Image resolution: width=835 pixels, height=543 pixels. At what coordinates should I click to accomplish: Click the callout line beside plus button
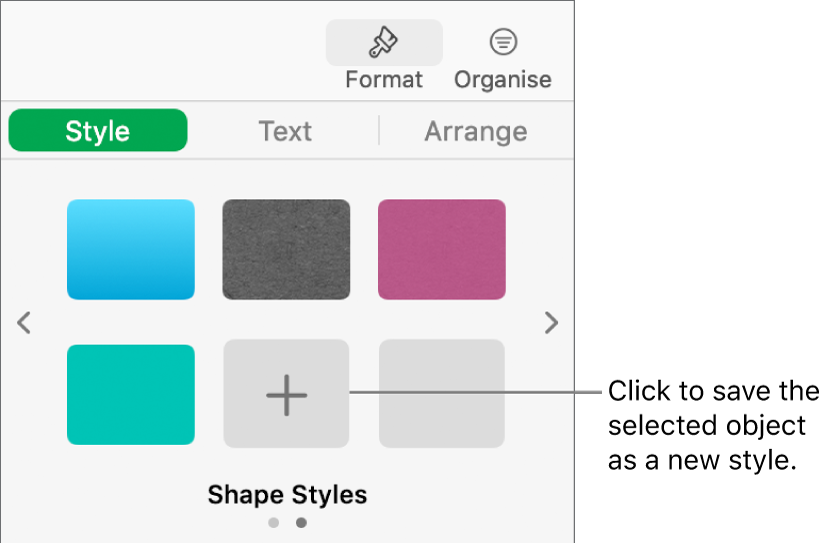(x=475, y=393)
